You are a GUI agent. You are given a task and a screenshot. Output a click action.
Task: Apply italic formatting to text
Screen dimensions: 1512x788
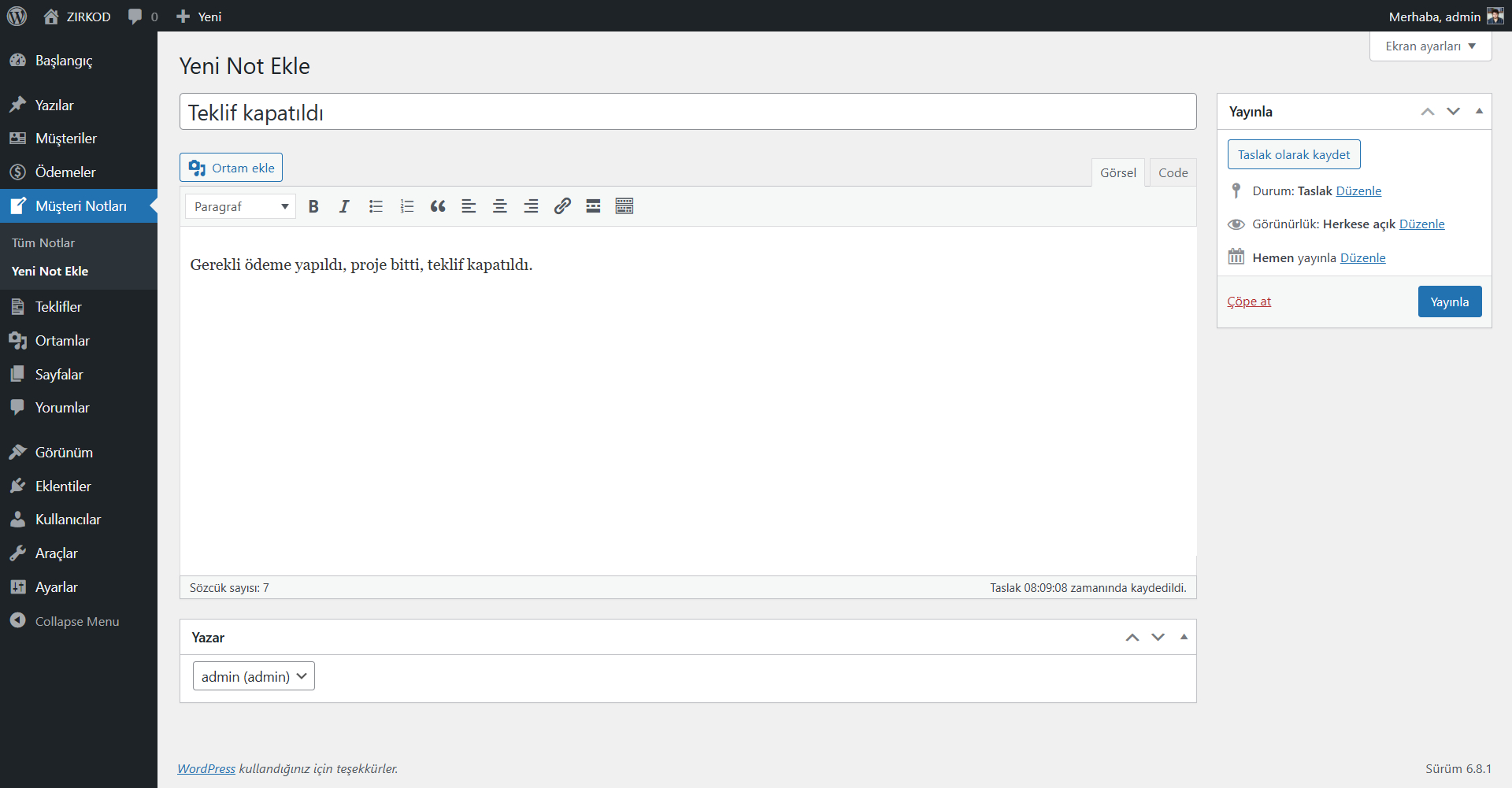point(344,206)
